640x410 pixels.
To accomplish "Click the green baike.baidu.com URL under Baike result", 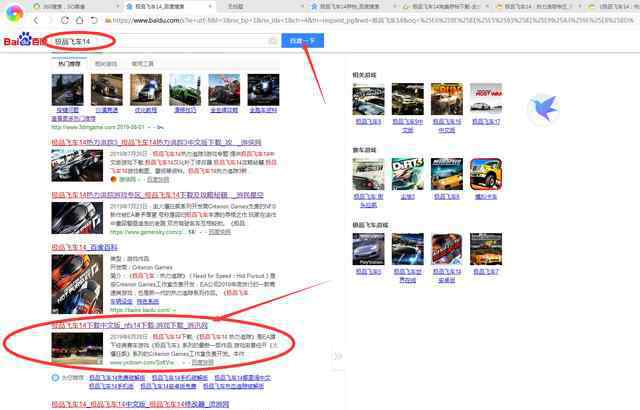I will [x=143, y=310].
